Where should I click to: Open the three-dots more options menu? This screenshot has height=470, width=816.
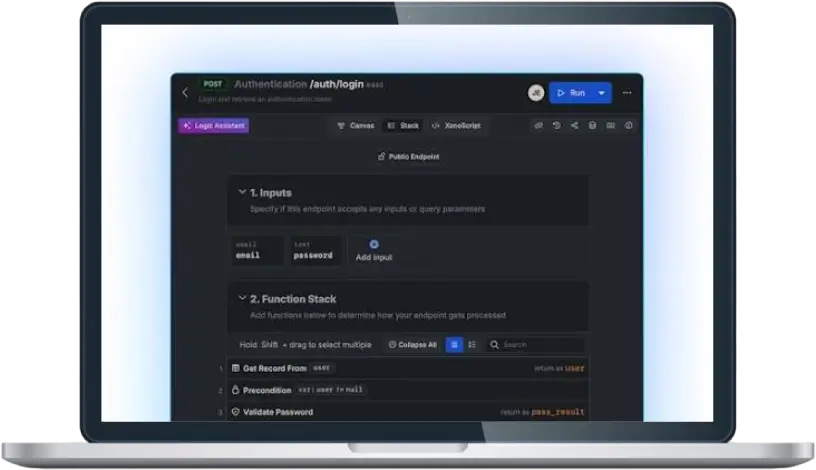[627, 93]
